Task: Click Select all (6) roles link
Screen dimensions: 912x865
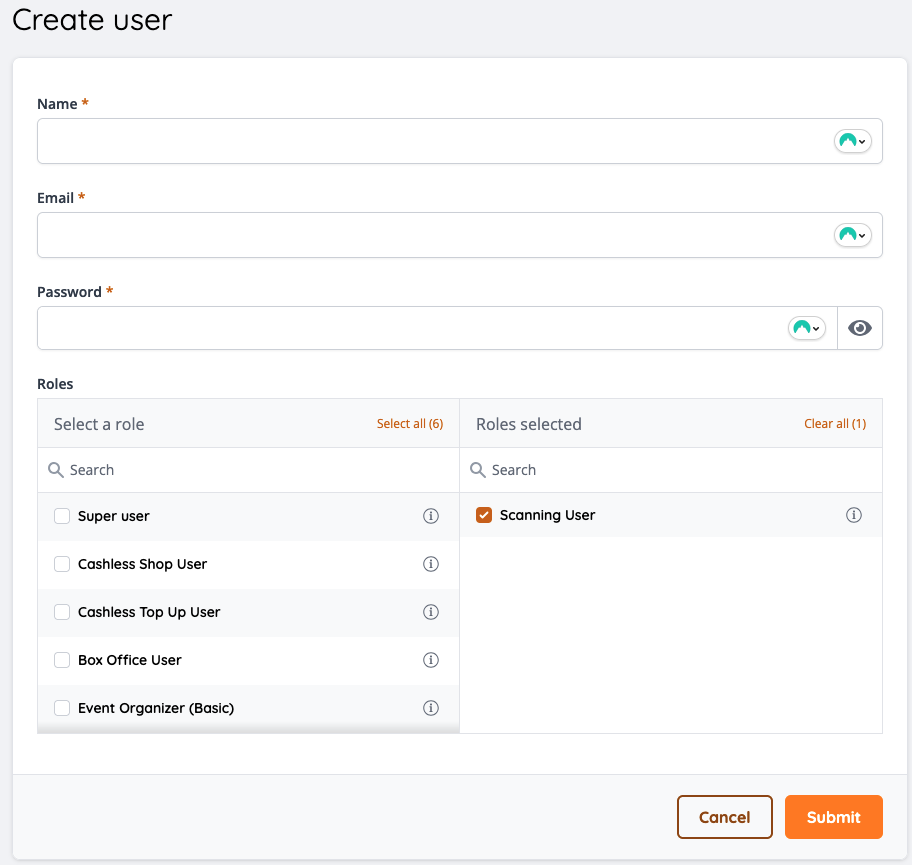Action: (409, 424)
